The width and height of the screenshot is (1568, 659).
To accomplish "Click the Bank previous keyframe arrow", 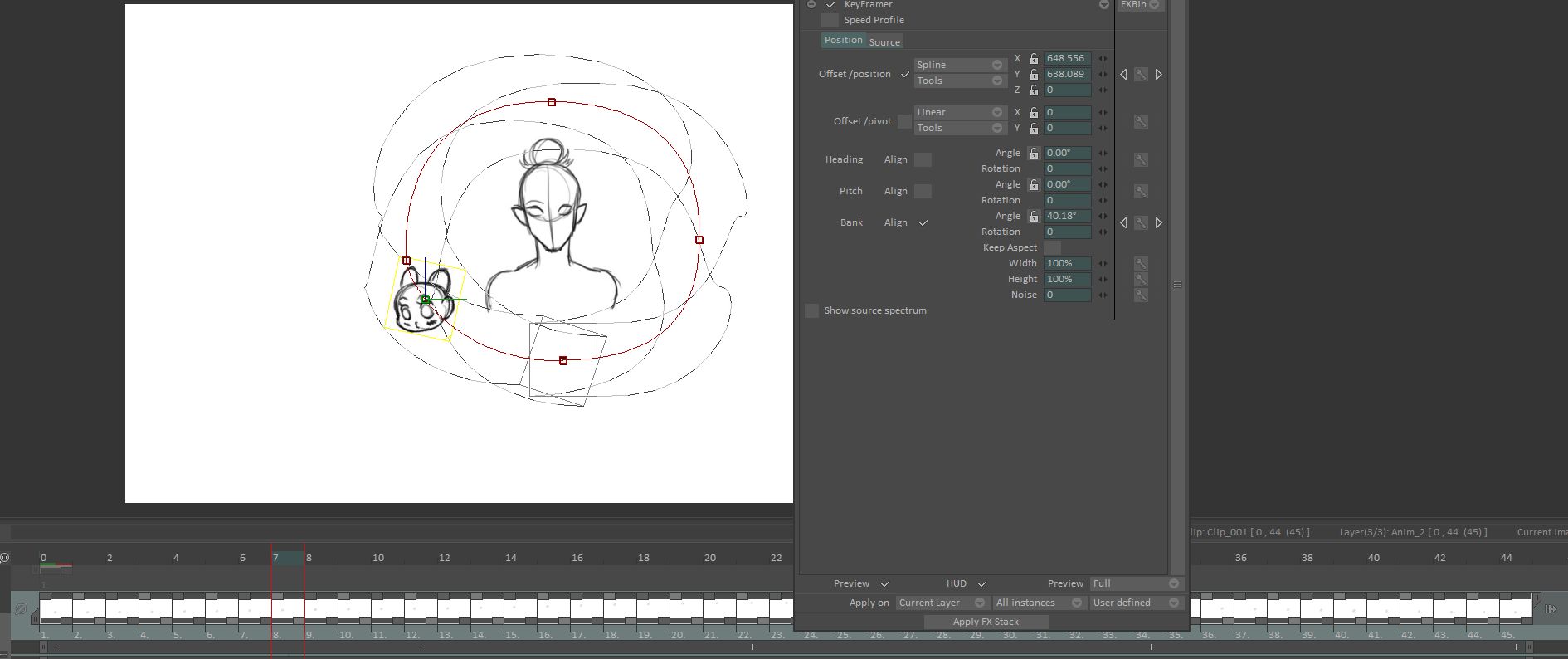I will pos(1123,223).
